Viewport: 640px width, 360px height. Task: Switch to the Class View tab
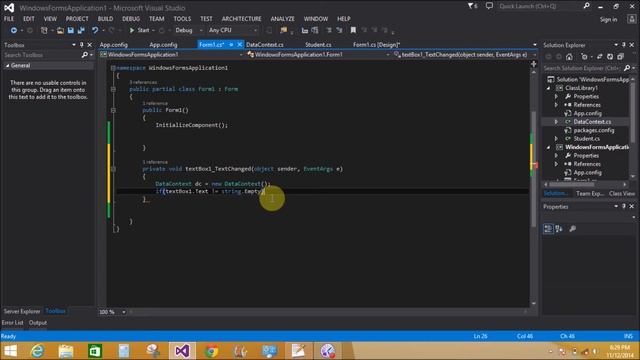pyautogui.click(x=622, y=193)
